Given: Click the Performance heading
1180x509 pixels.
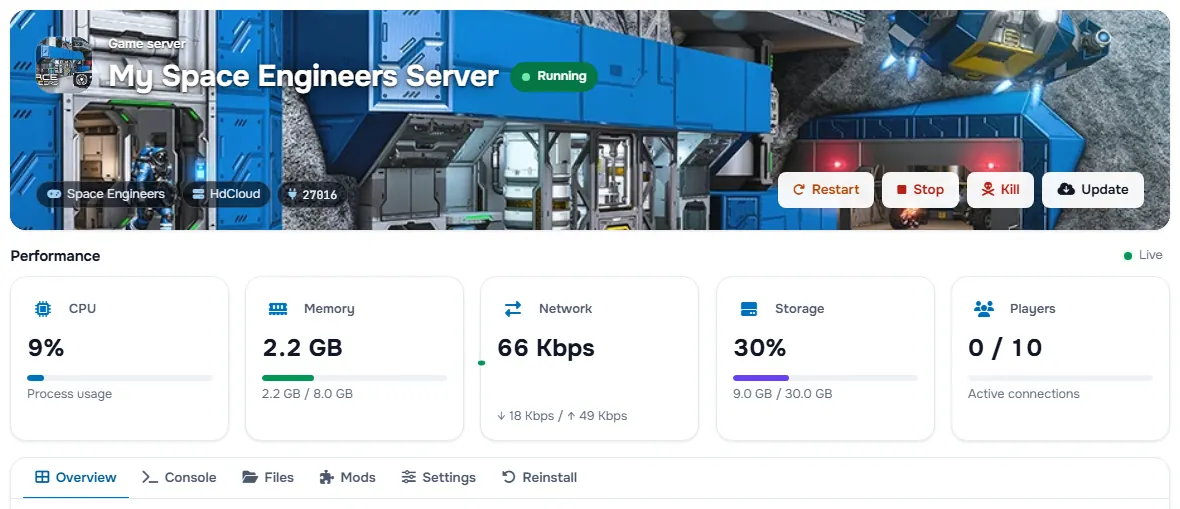Looking at the screenshot, I should (55, 256).
